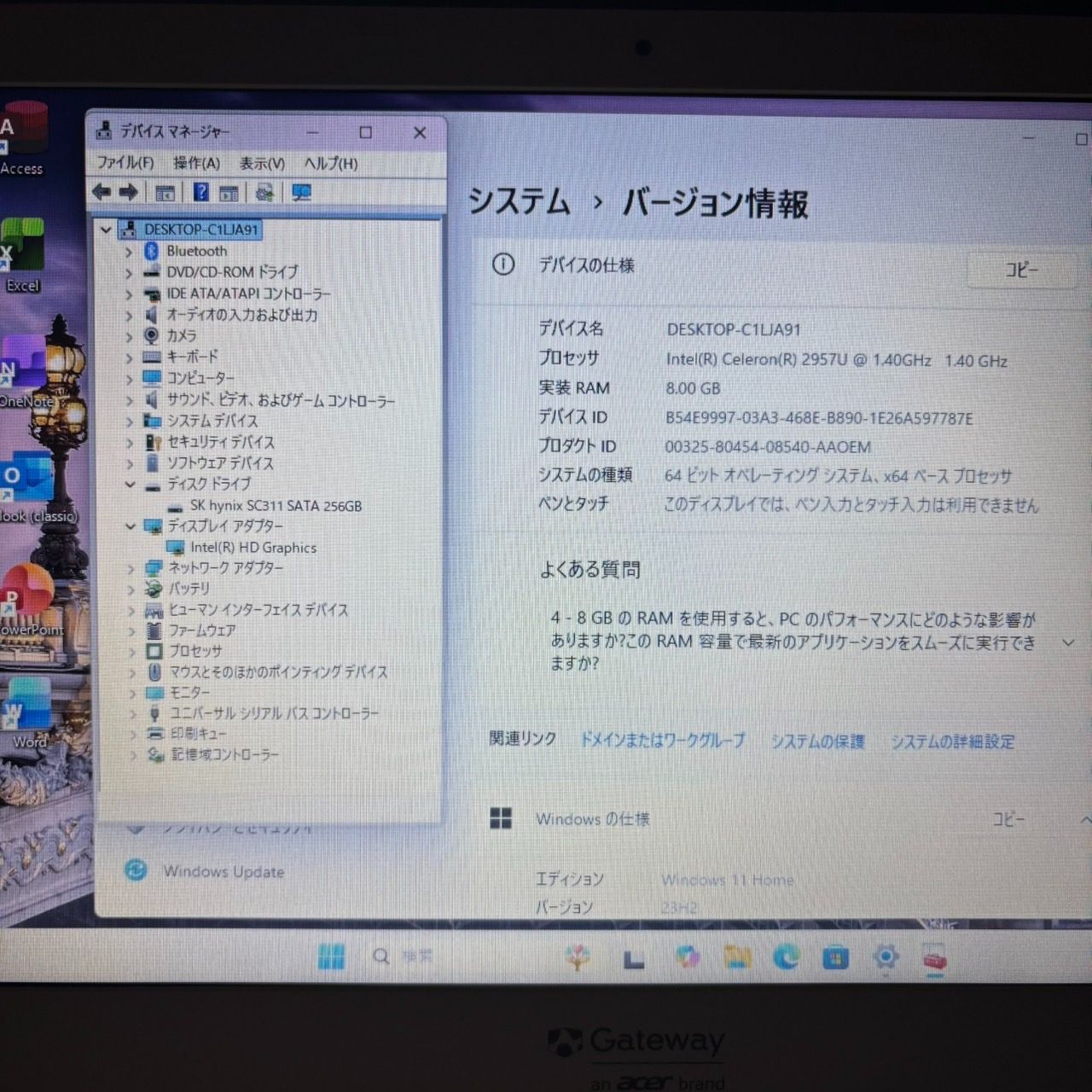The width and height of the screenshot is (1092, 1092).
Task: Click the Back arrow in Device Manager toolbar
Action: tap(101, 192)
